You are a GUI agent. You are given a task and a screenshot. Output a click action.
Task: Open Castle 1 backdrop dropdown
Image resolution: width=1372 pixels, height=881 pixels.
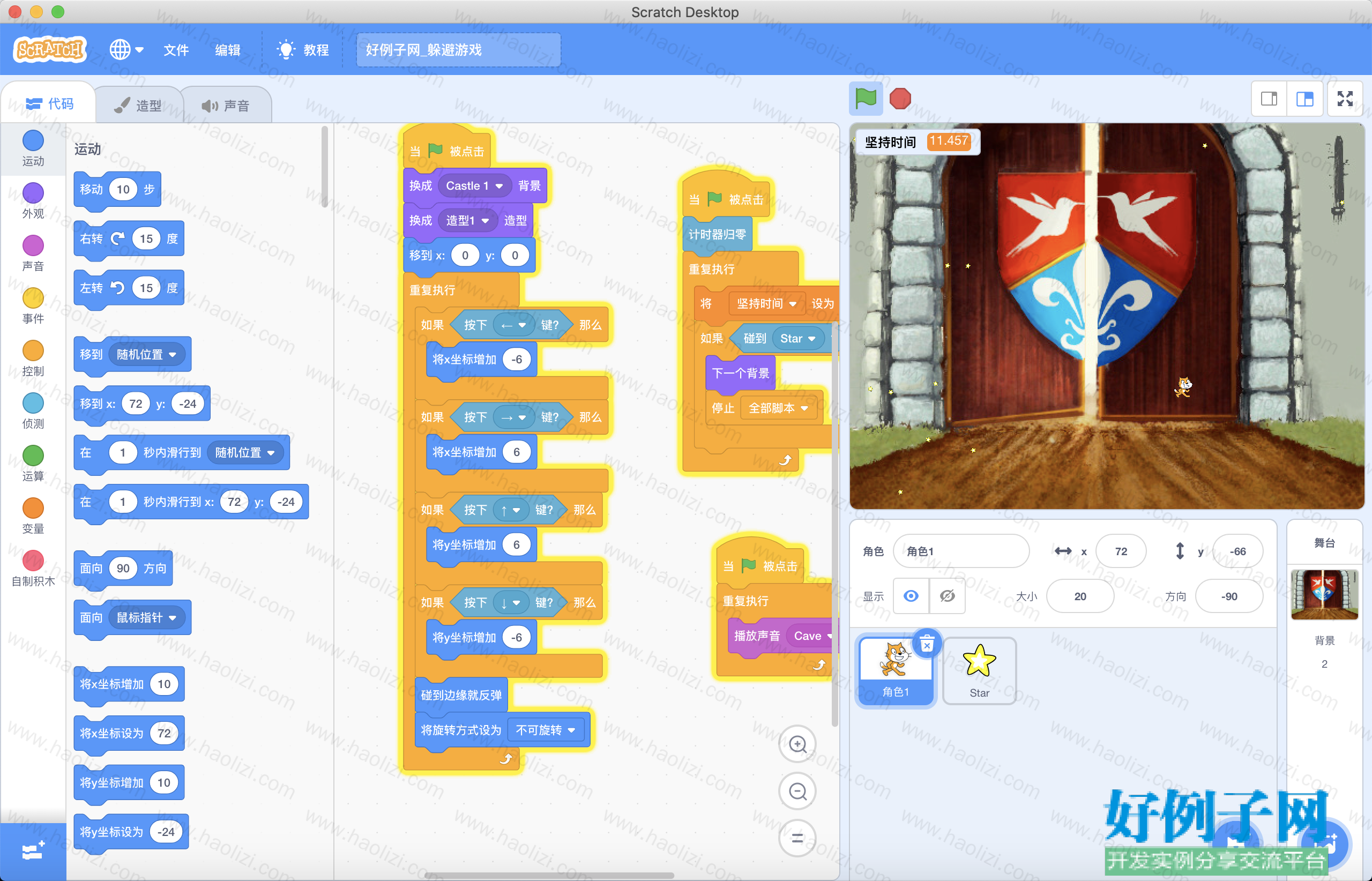click(474, 186)
